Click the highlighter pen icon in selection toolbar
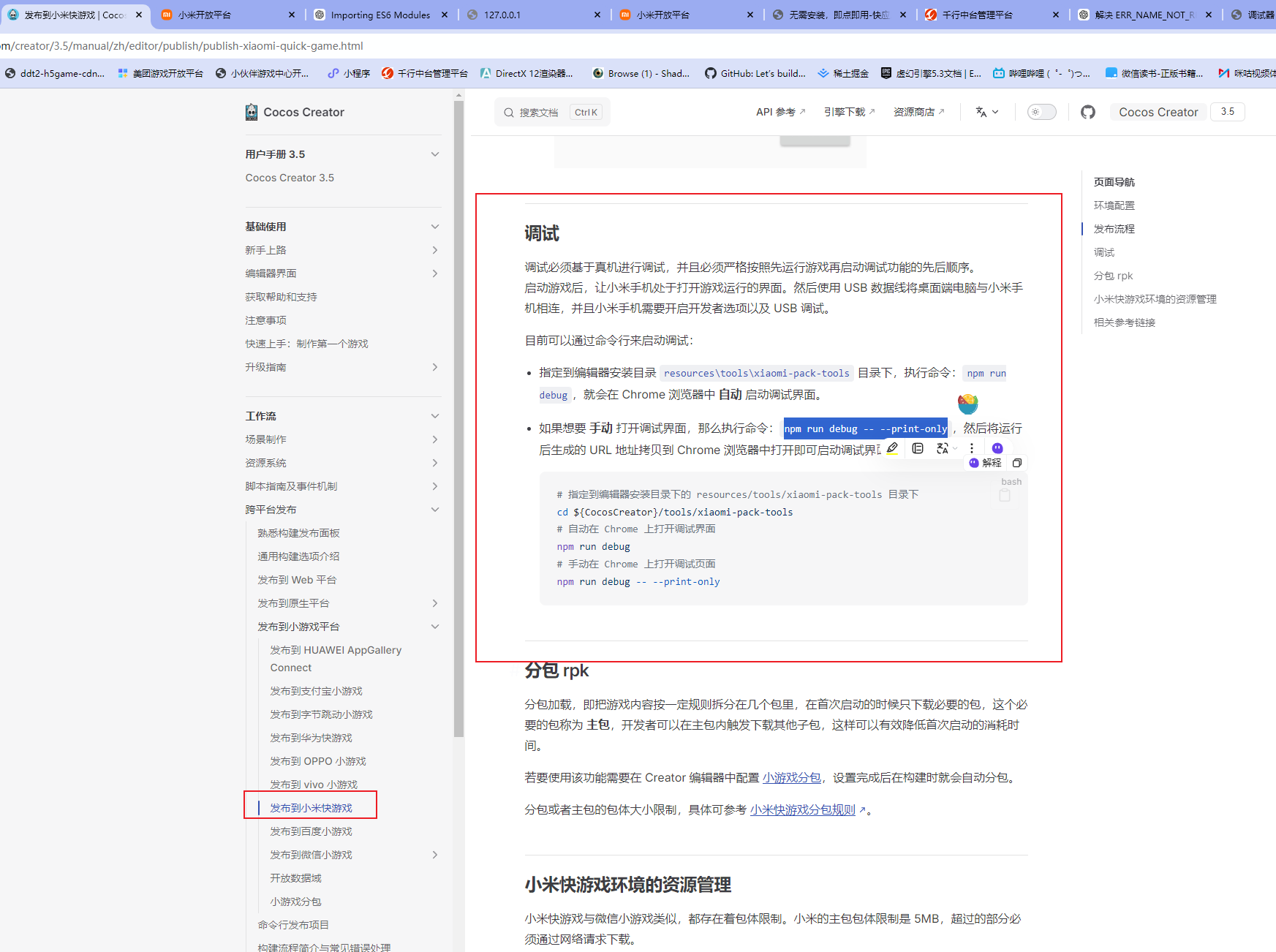 pyautogui.click(x=892, y=448)
